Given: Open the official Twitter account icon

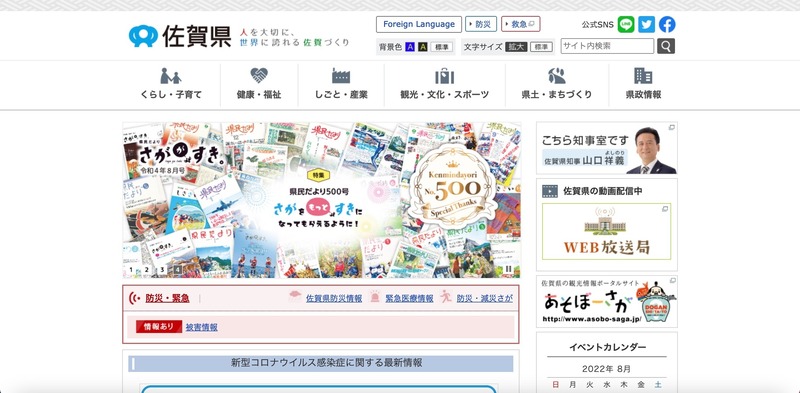Looking at the screenshot, I should [646, 24].
